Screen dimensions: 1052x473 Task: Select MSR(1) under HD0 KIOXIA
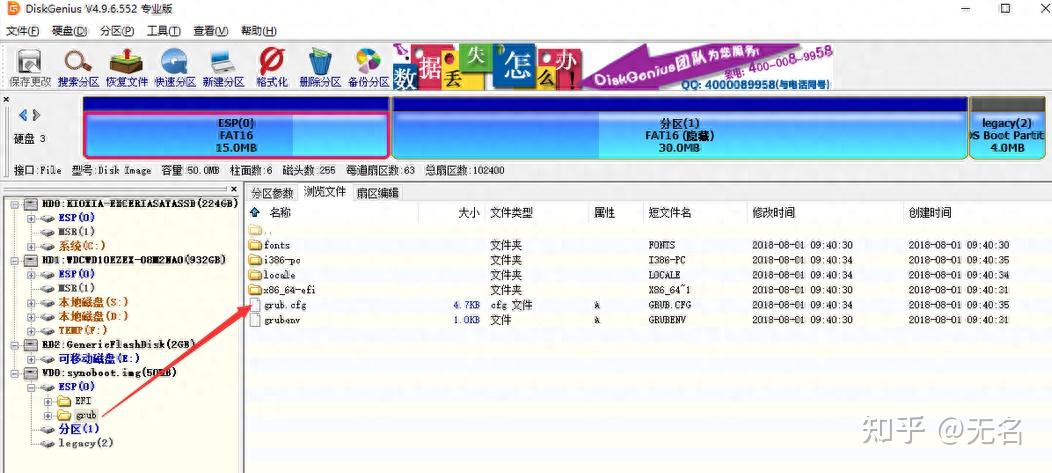[76, 232]
